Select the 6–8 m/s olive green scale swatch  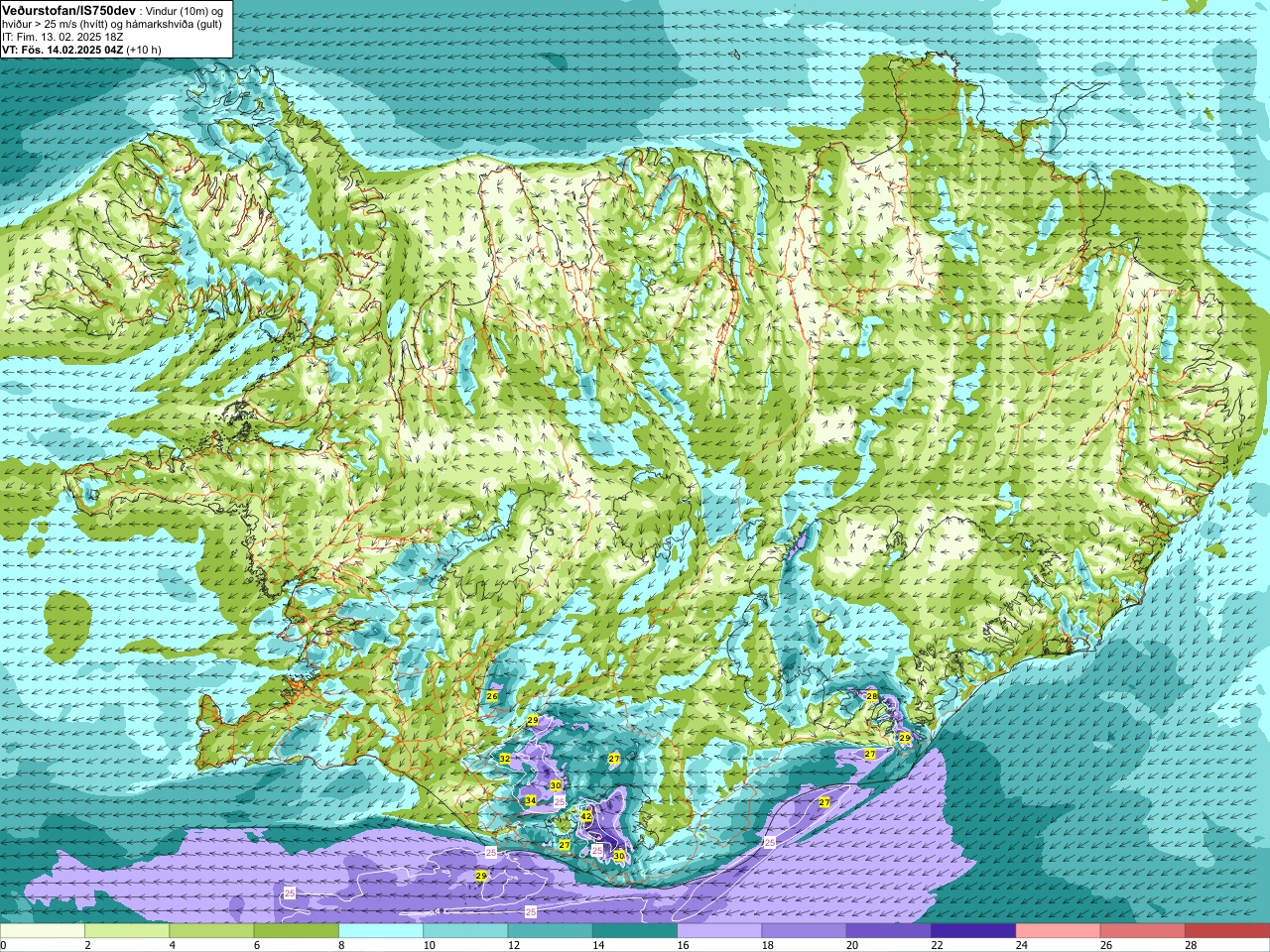297,931
